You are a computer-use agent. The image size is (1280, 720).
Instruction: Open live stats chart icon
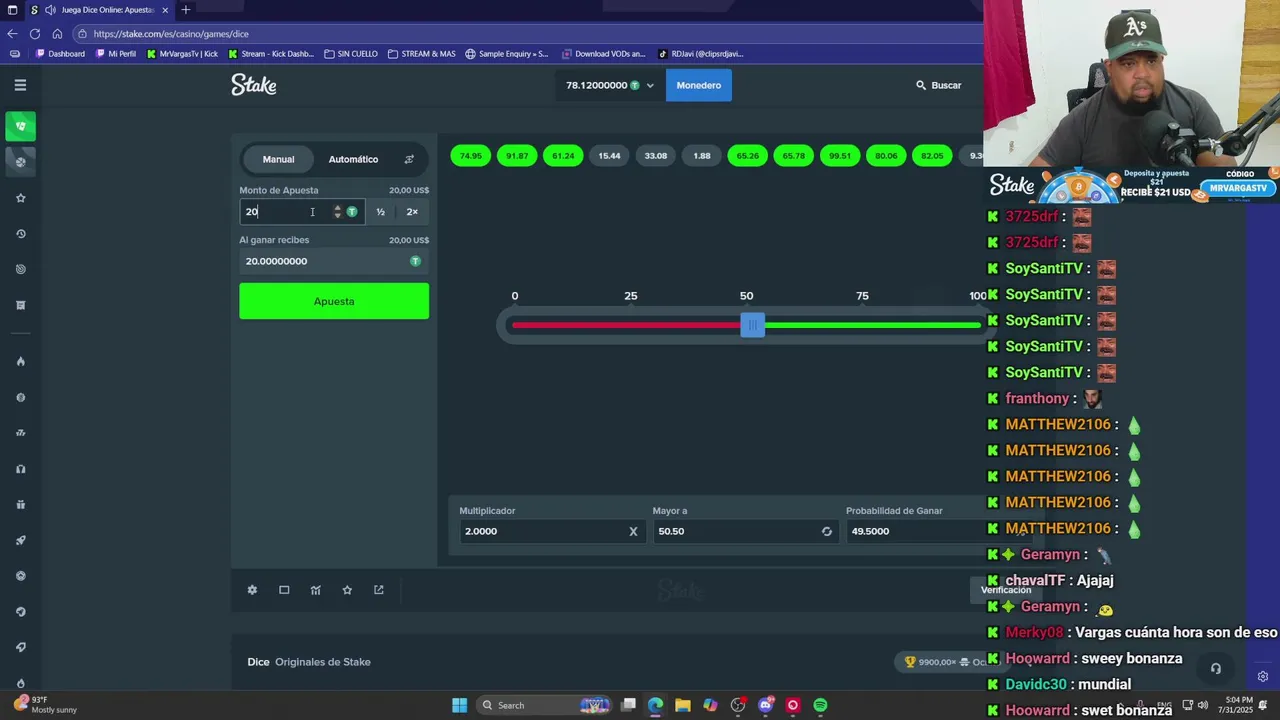tap(316, 590)
